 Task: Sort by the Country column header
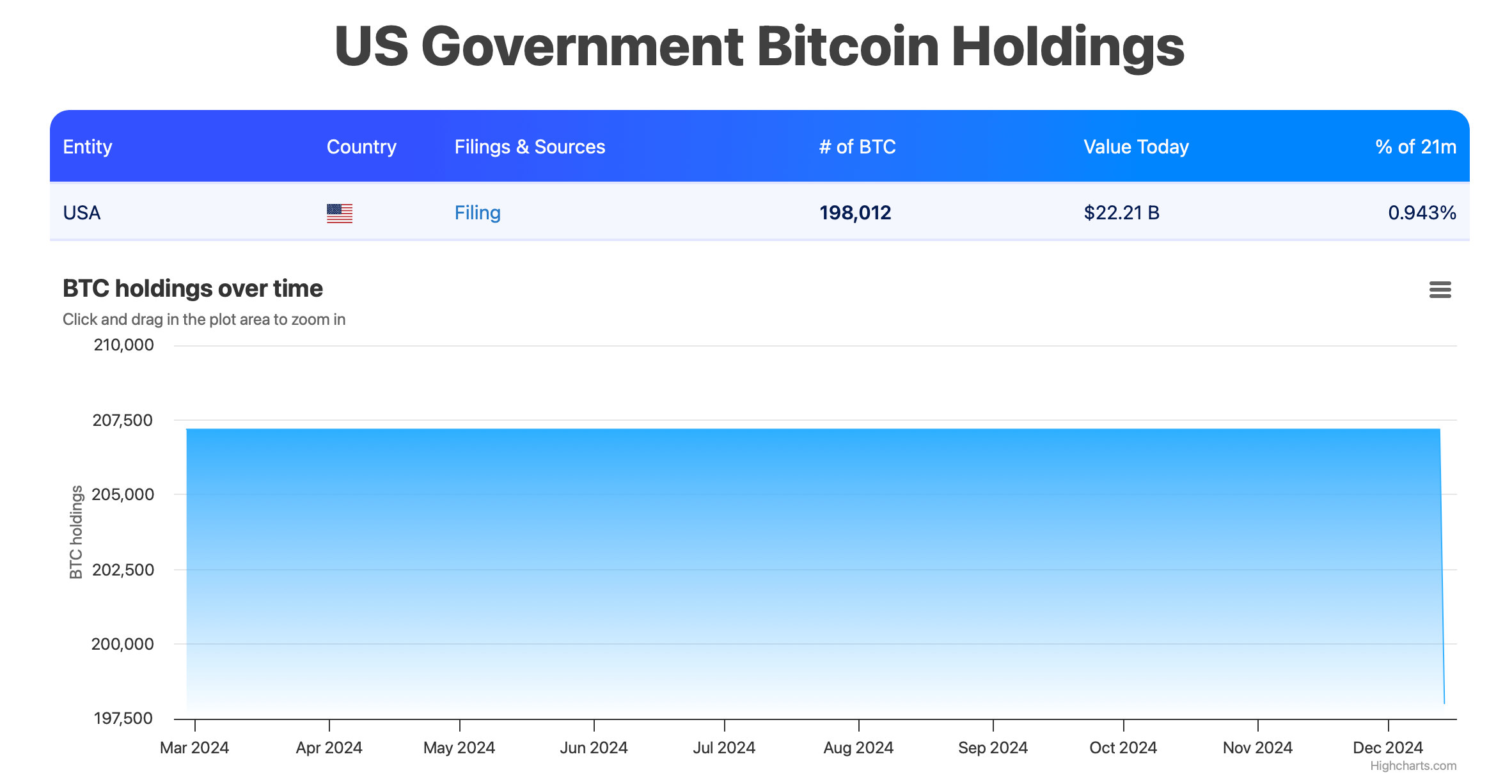point(361,147)
